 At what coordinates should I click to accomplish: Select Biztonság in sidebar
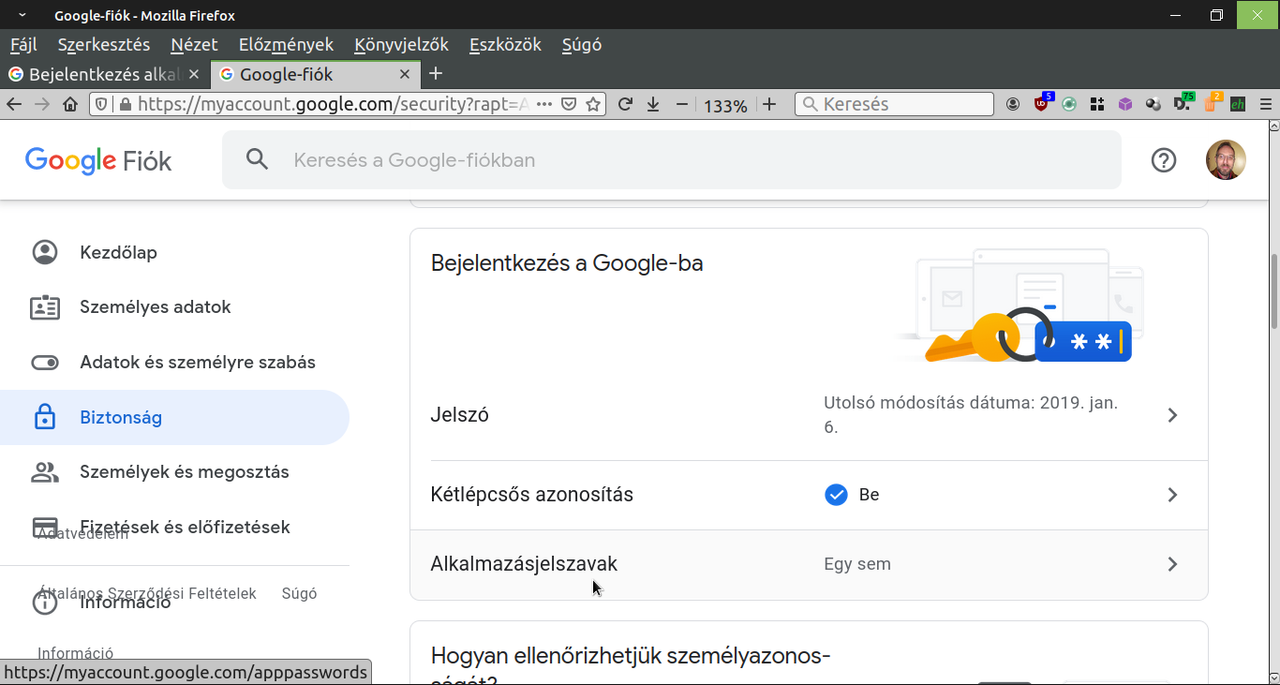click(x=174, y=417)
